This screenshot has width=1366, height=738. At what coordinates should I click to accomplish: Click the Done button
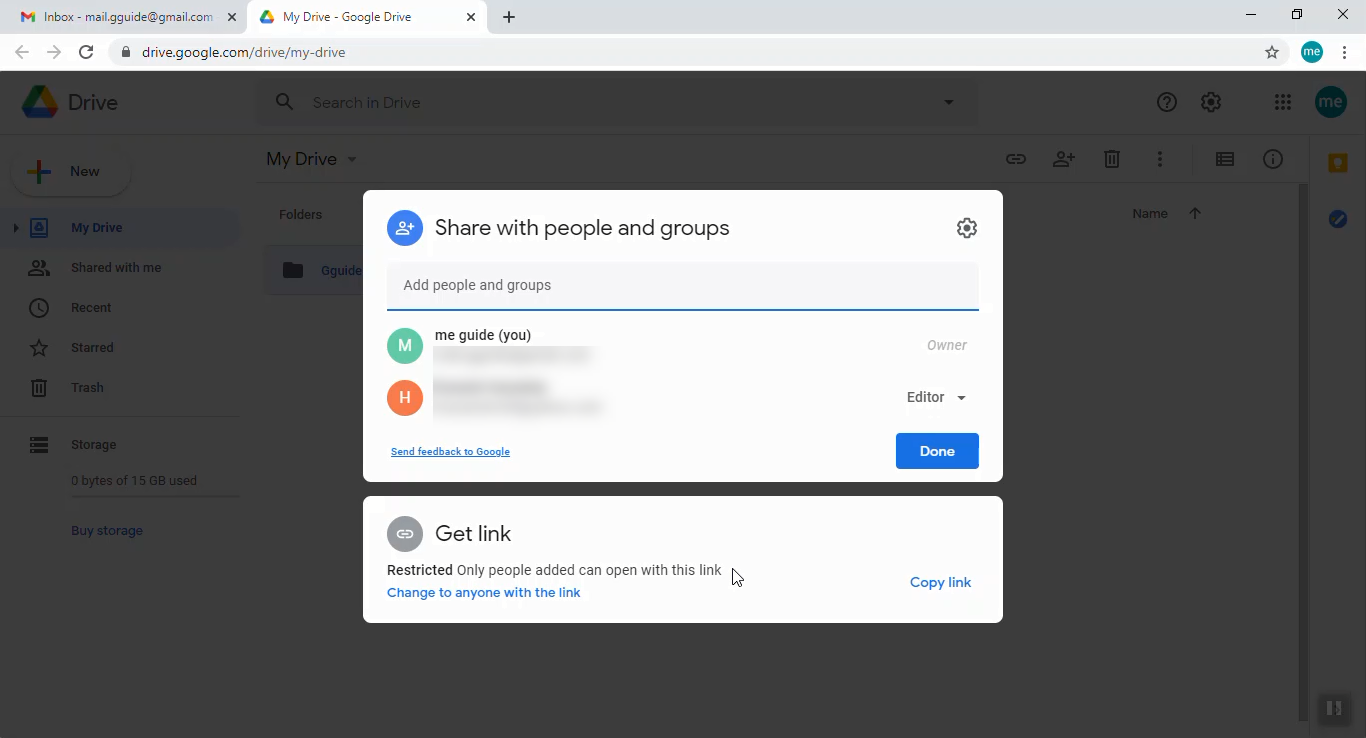(937, 451)
